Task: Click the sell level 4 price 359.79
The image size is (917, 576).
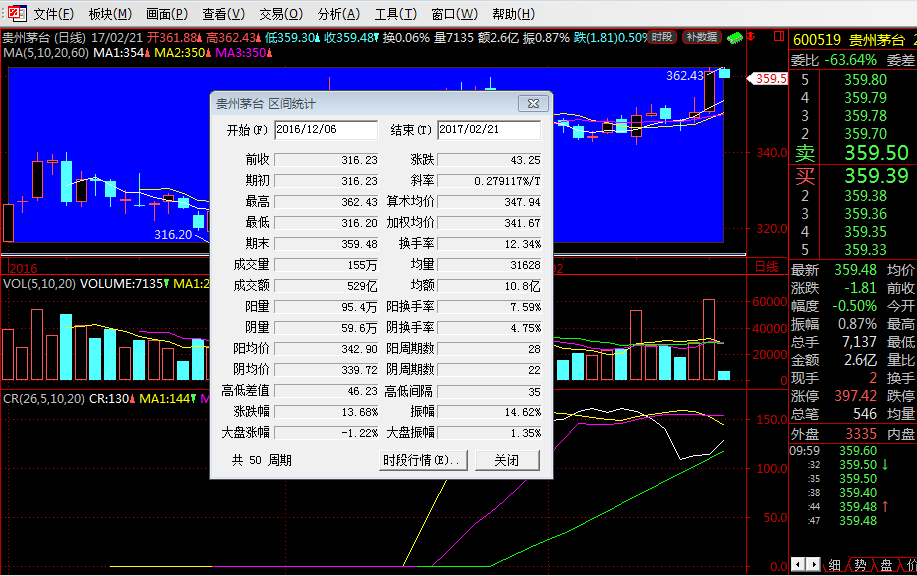Action: 865,98
